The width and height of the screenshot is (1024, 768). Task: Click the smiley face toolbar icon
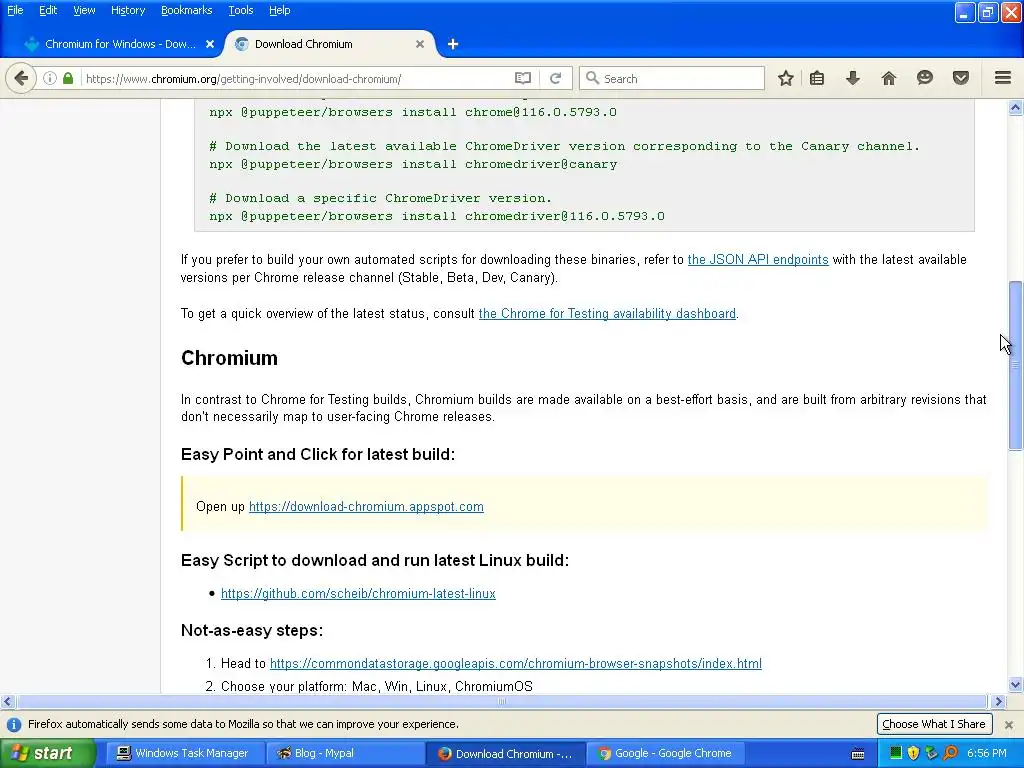click(925, 78)
